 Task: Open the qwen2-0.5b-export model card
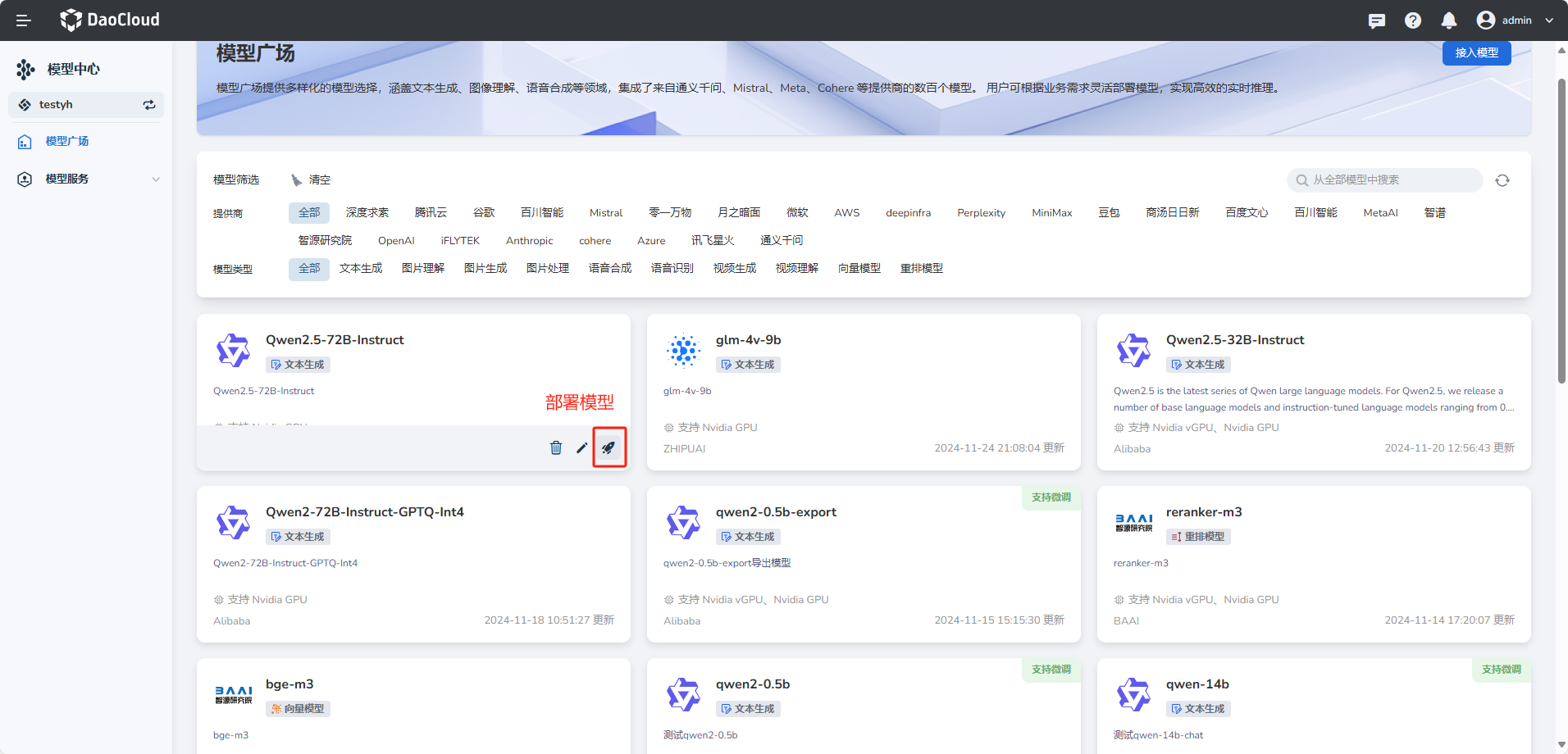(x=864, y=564)
